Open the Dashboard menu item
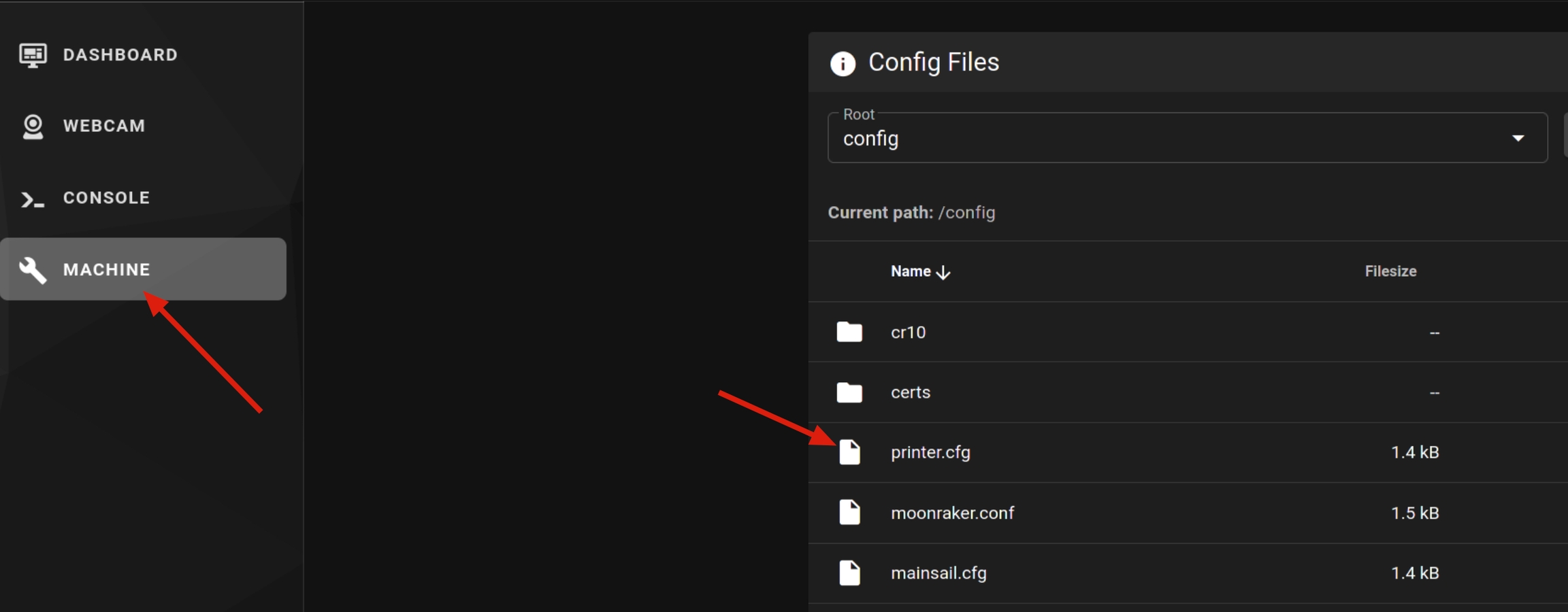This screenshot has height=612, width=1568. pos(120,55)
